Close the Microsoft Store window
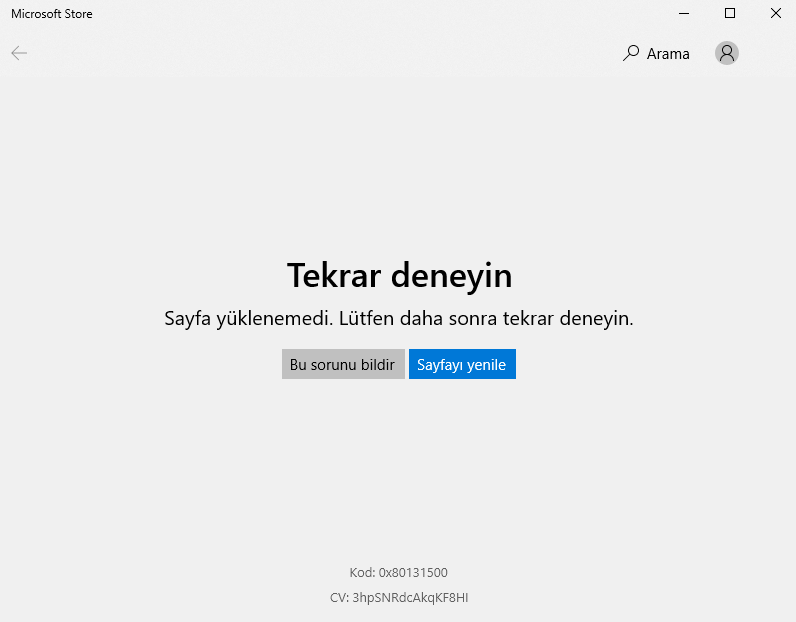The width and height of the screenshot is (796, 622). pos(775,13)
